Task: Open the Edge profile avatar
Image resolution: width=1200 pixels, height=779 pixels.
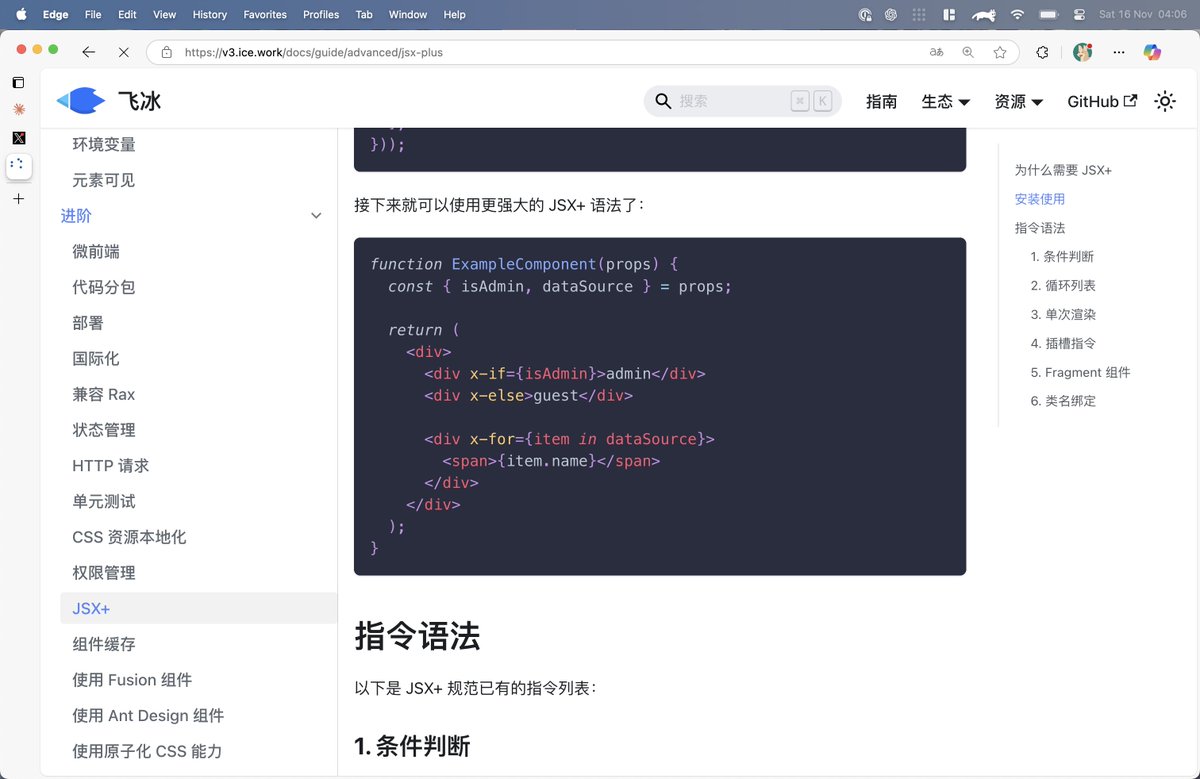Action: click(1082, 52)
